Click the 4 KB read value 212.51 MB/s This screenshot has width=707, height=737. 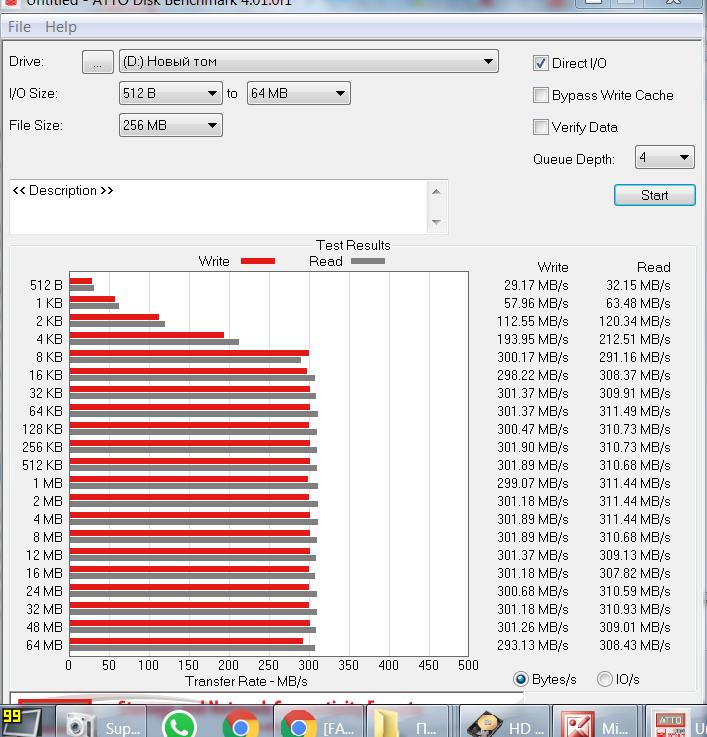[635, 339]
